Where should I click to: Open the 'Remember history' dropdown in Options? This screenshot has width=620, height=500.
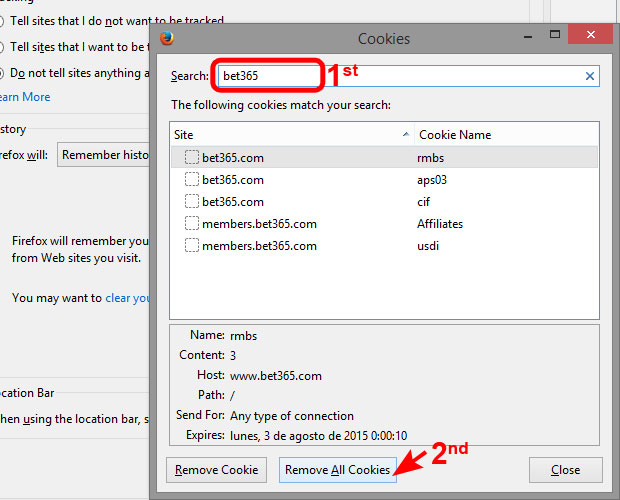(104, 155)
